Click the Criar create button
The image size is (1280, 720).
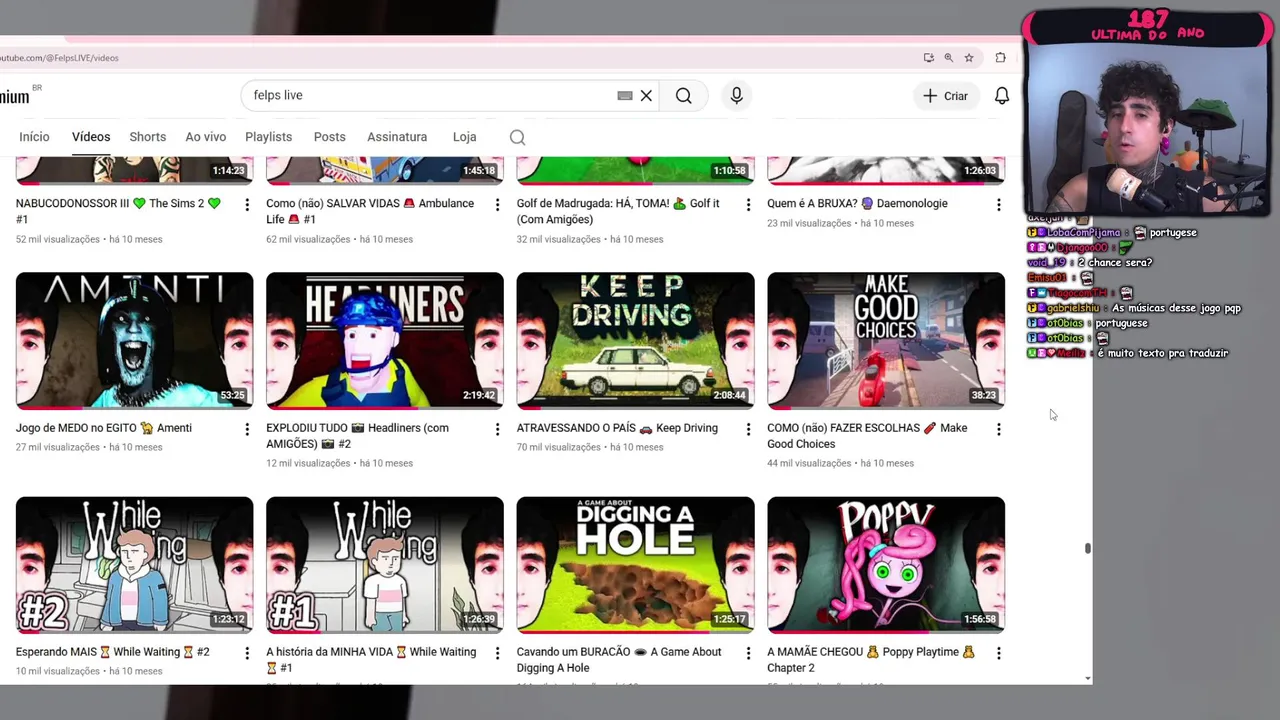pyautogui.click(x=945, y=96)
